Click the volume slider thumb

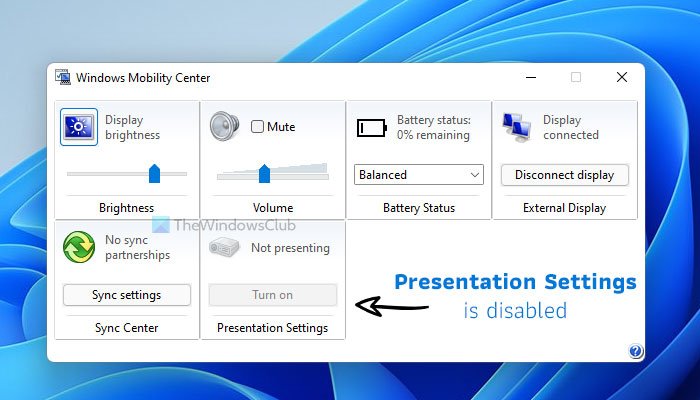(x=264, y=174)
